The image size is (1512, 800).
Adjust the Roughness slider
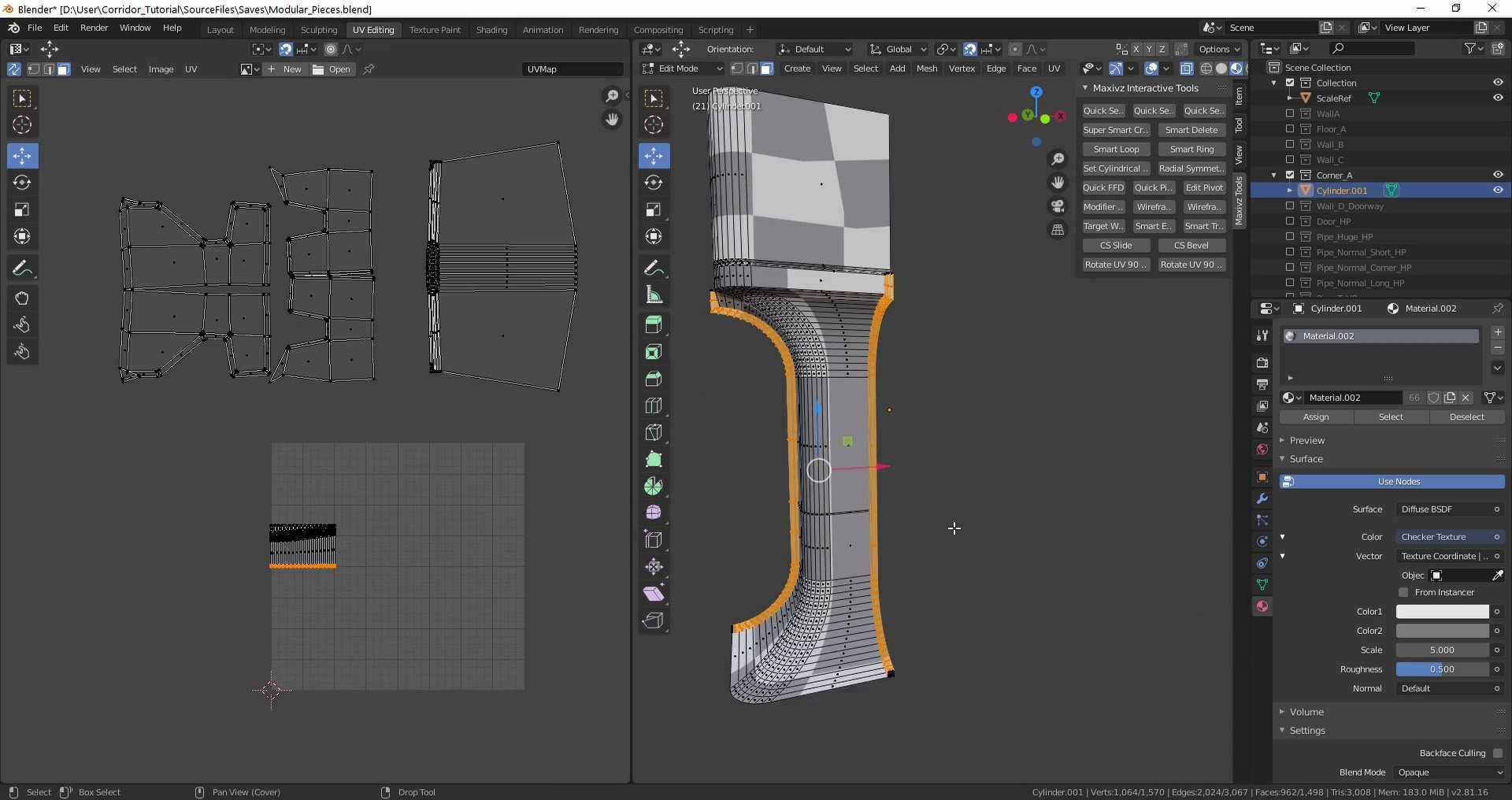pyautogui.click(x=1442, y=669)
